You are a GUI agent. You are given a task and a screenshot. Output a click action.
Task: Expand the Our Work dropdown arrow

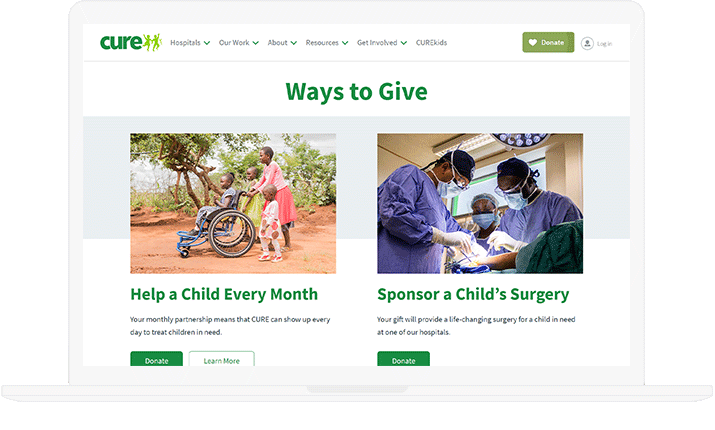tap(256, 43)
